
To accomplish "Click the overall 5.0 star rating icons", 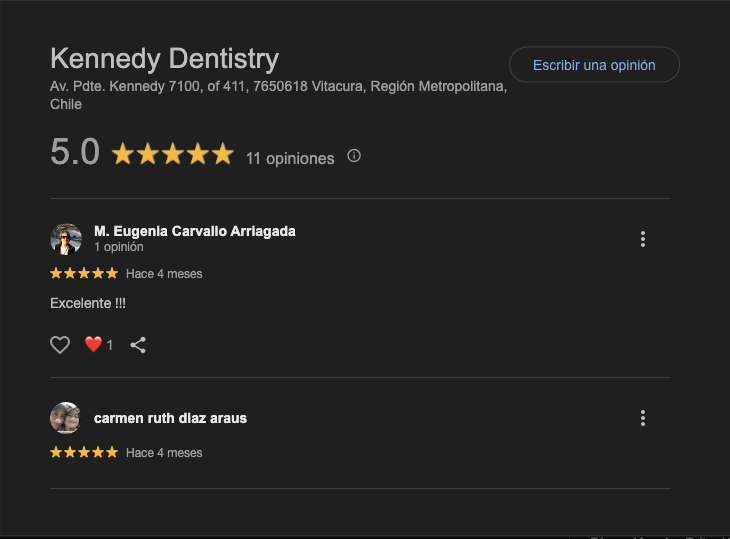I will pyautogui.click(x=172, y=154).
